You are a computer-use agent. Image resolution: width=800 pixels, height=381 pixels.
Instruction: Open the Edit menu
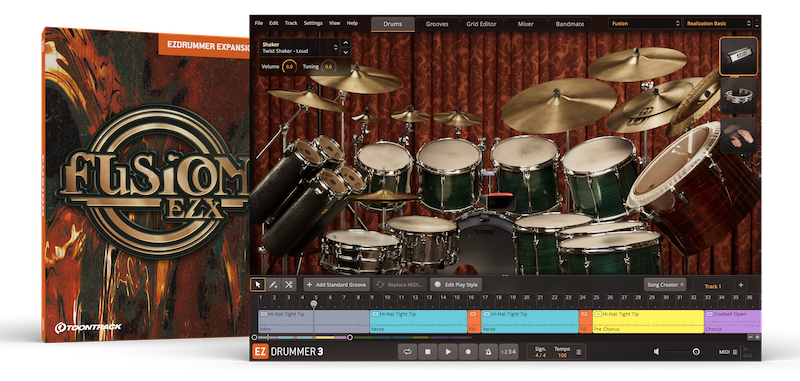click(274, 23)
